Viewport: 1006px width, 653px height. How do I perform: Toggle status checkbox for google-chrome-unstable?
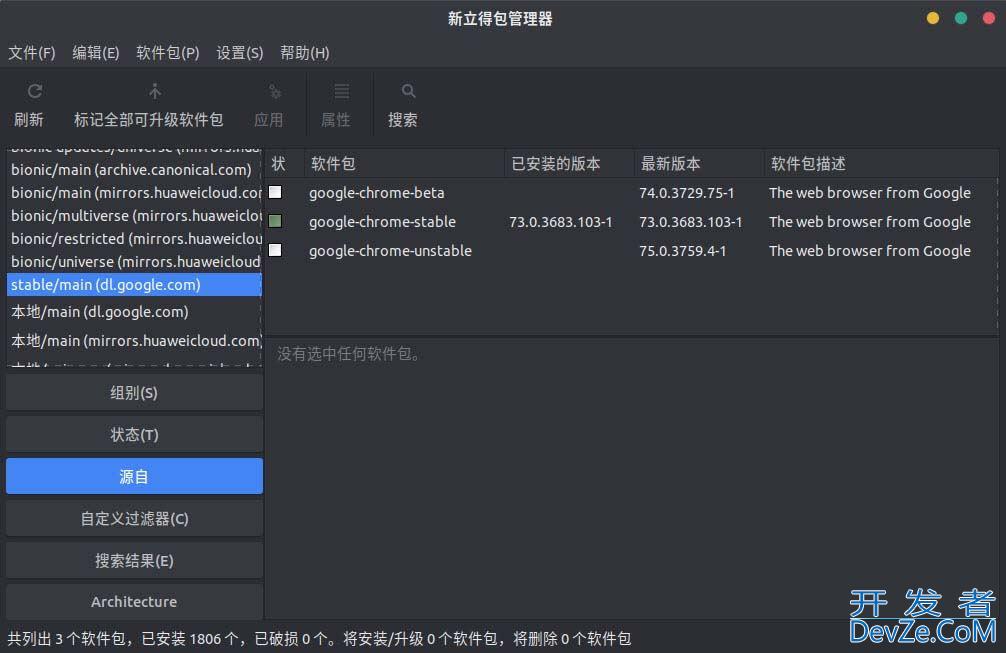(x=275, y=250)
